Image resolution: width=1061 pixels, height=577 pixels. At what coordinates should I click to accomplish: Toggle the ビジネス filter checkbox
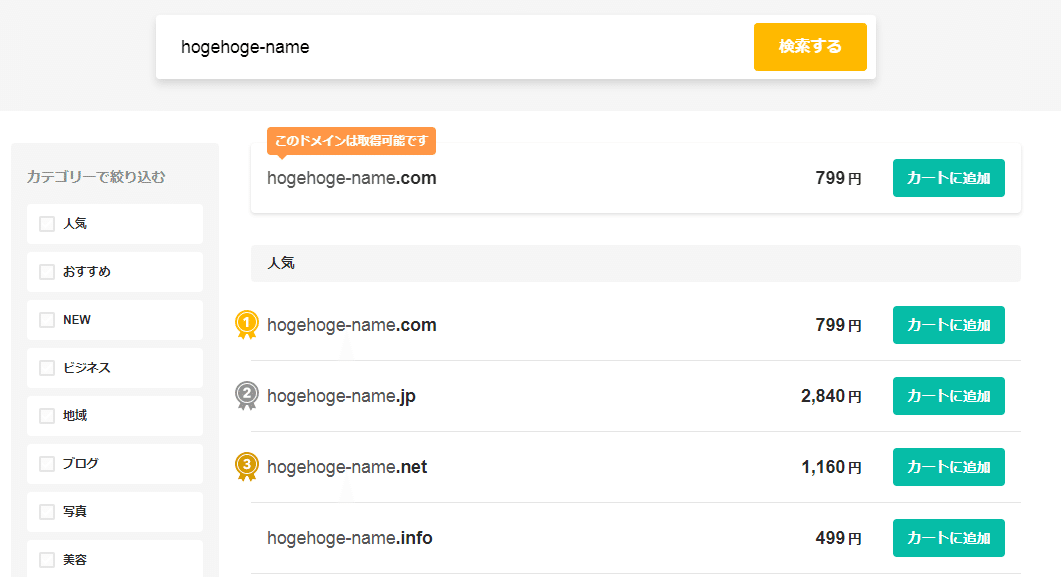point(47,368)
